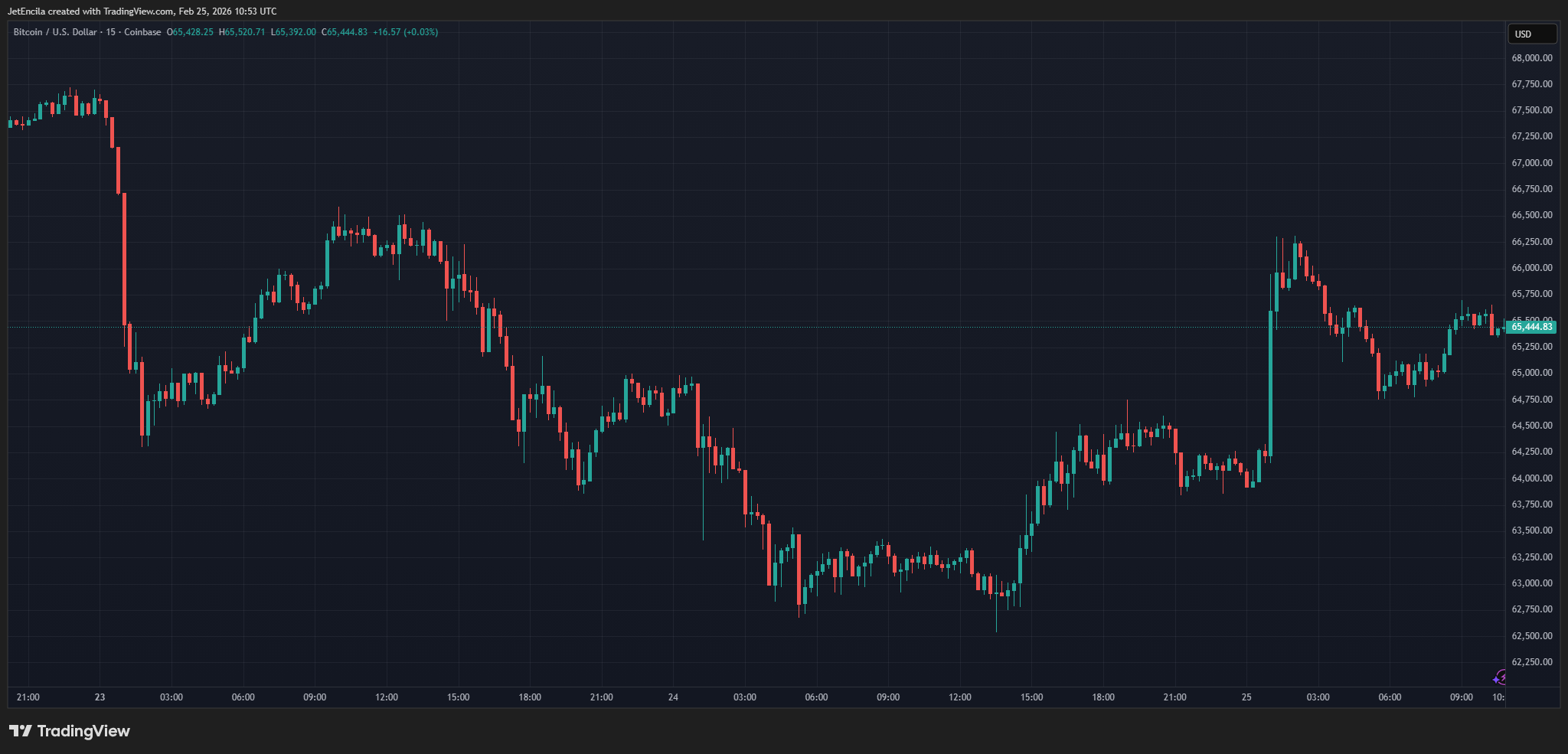Click the 67,000.00 price axis label
This screenshot has width=1568, height=754.
1531,163
